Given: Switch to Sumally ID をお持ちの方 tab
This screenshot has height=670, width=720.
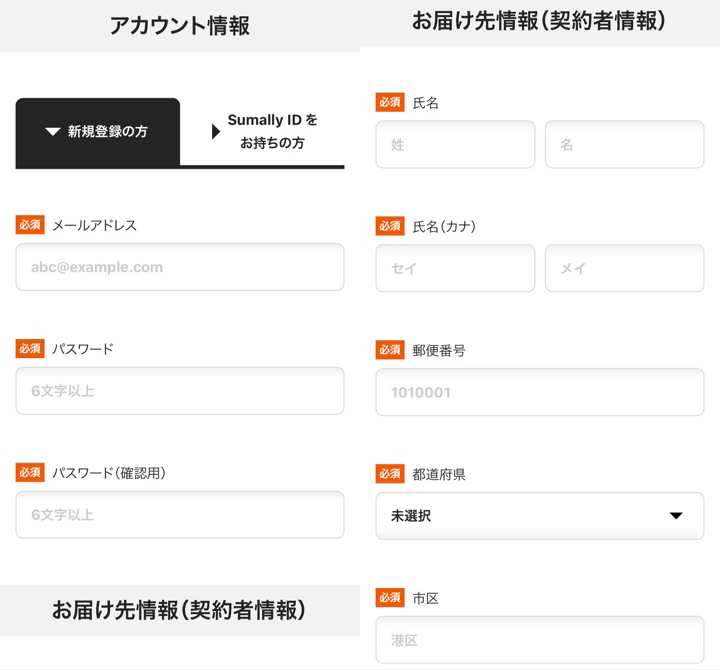Looking at the screenshot, I should [262, 132].
